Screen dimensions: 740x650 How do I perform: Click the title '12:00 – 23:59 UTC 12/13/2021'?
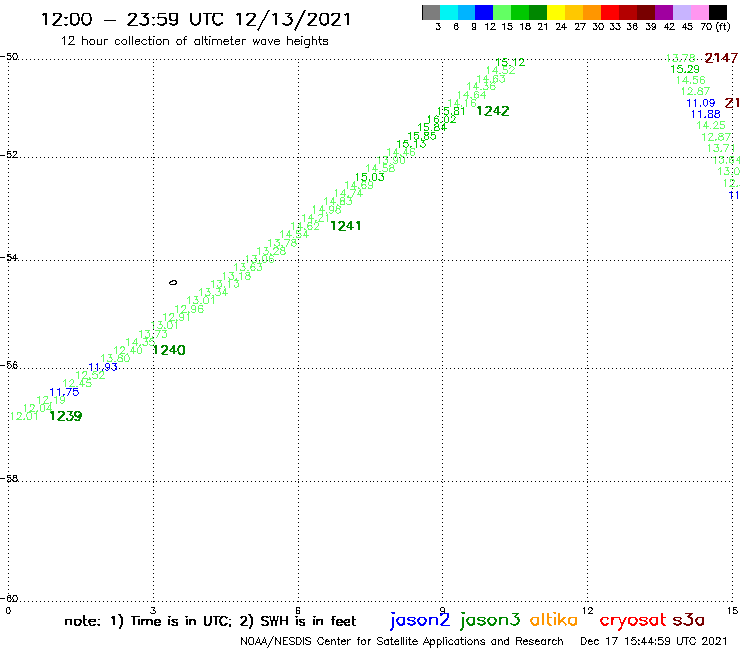click(x=196, y=19)
